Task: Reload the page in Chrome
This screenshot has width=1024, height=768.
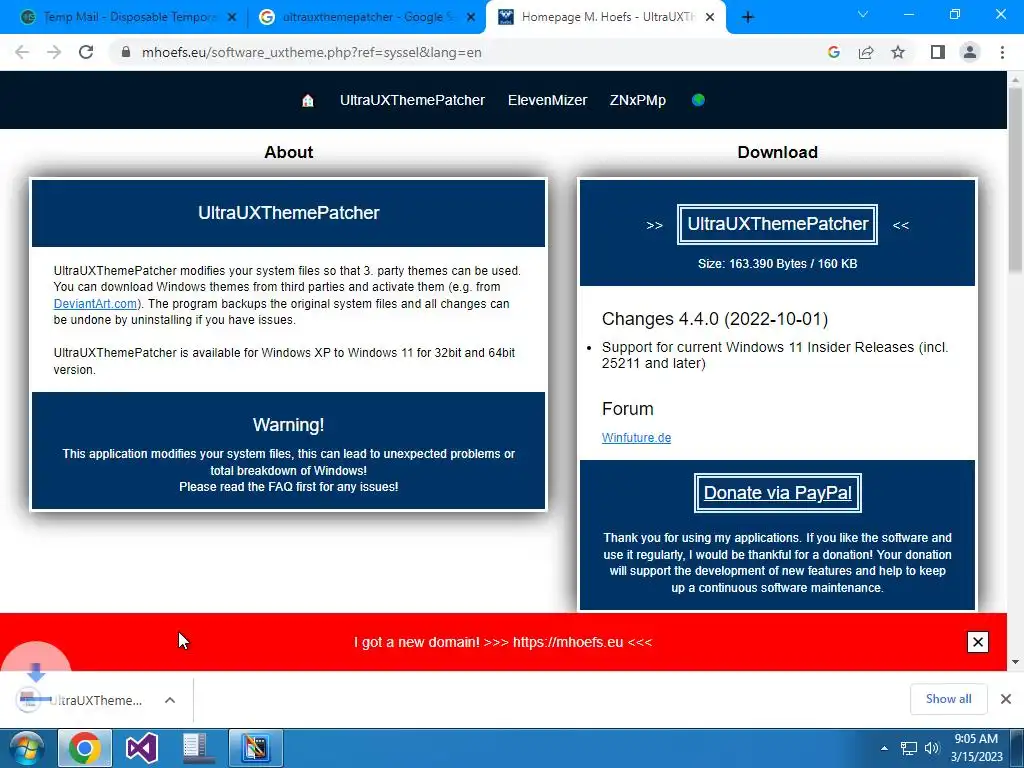Action: 86,52
